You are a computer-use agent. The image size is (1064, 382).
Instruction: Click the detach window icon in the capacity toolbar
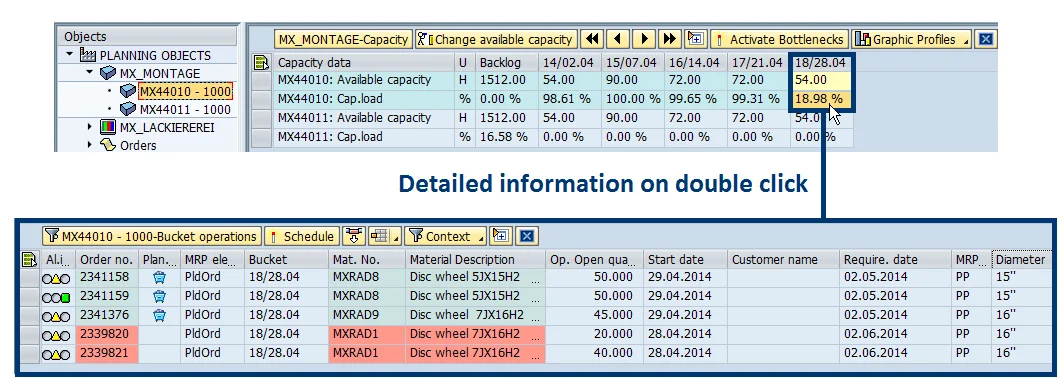pos(696,39)
